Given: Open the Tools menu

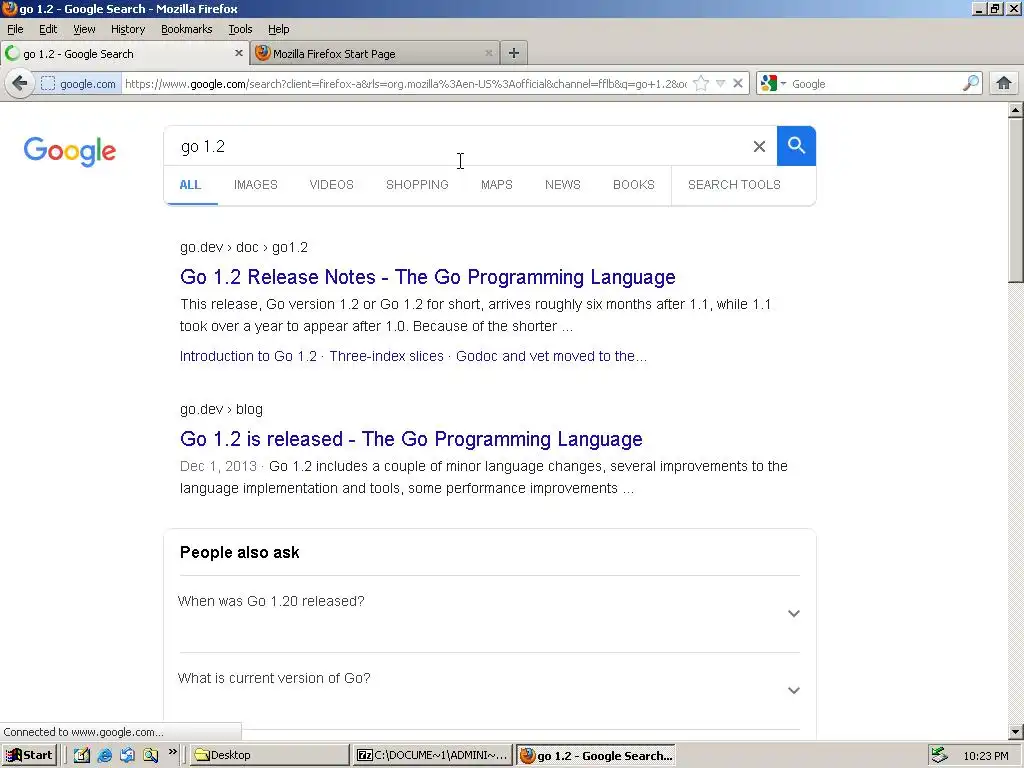Looking at the screenshot, I should point(240,29).
